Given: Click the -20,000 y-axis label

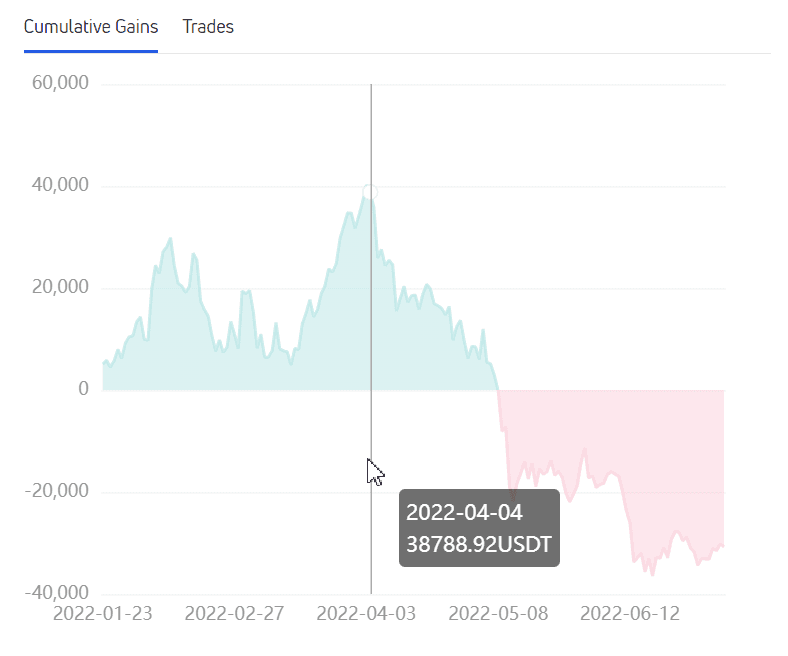Looking at the screenshot, I should pos(57,492).
